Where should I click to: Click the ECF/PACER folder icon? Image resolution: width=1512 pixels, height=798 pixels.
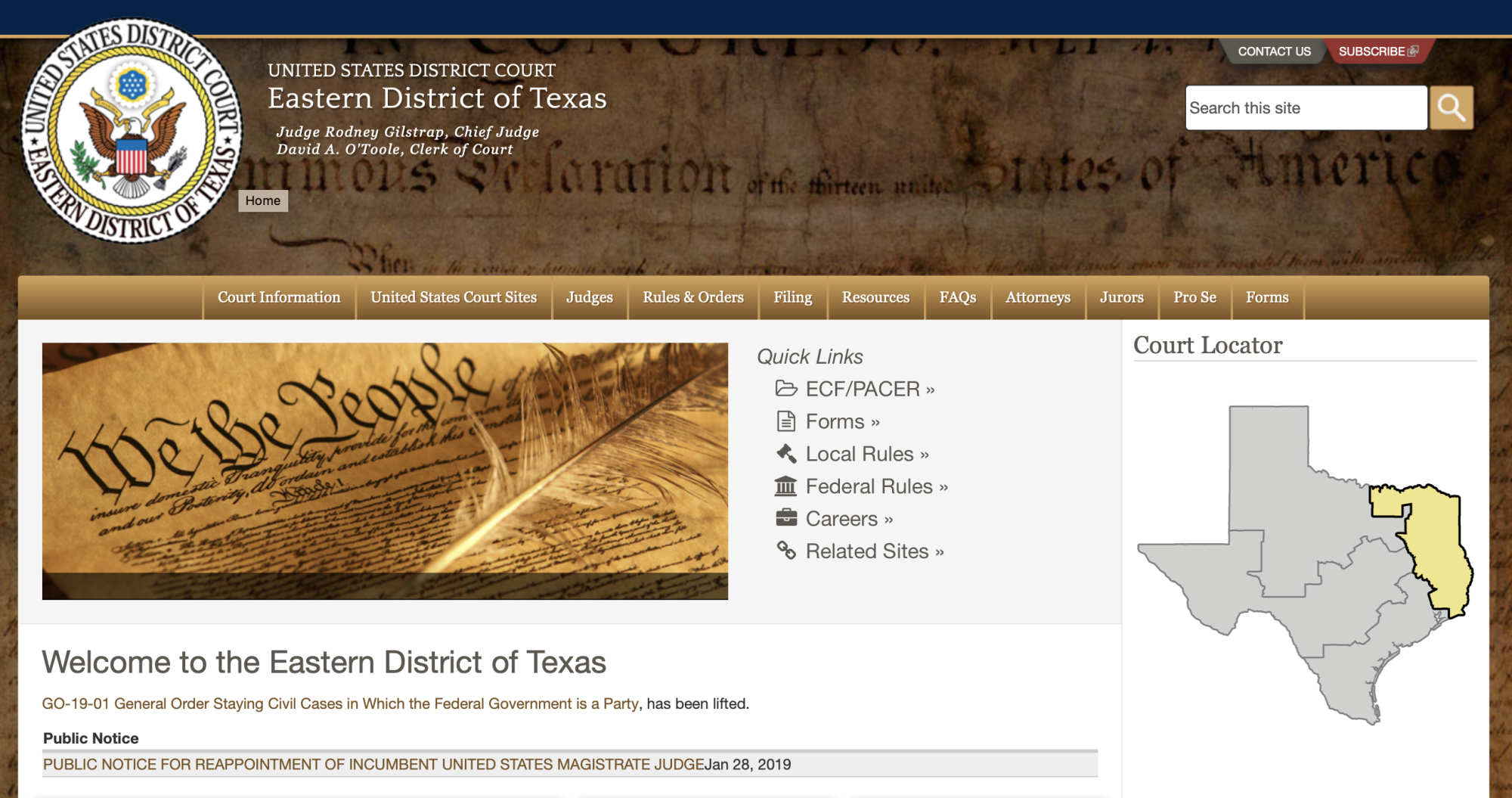(x=786, y=389)
